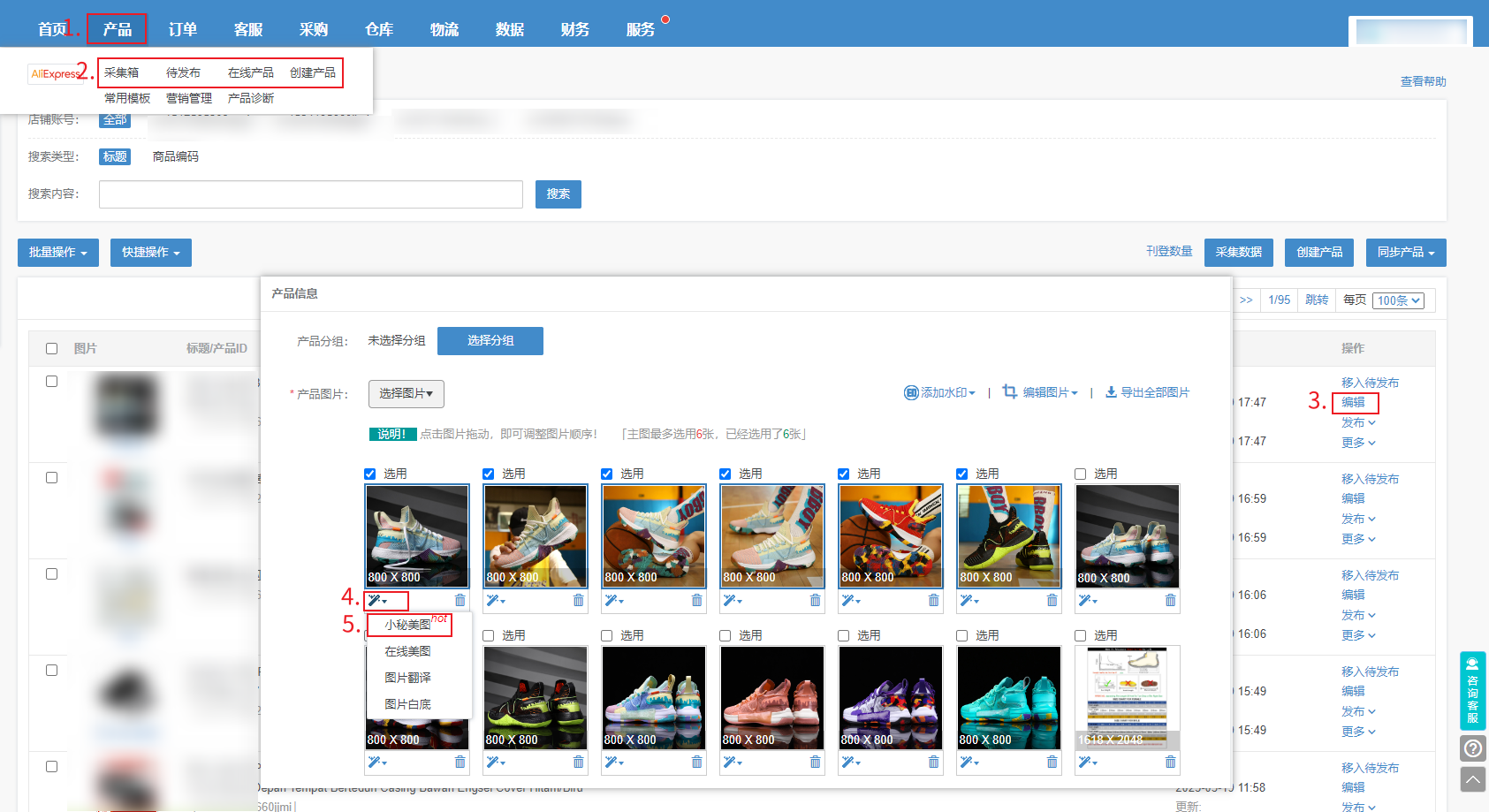
Task: Open magic wand menu under second image
Action: pyautogui.click(x=496, y=600)
